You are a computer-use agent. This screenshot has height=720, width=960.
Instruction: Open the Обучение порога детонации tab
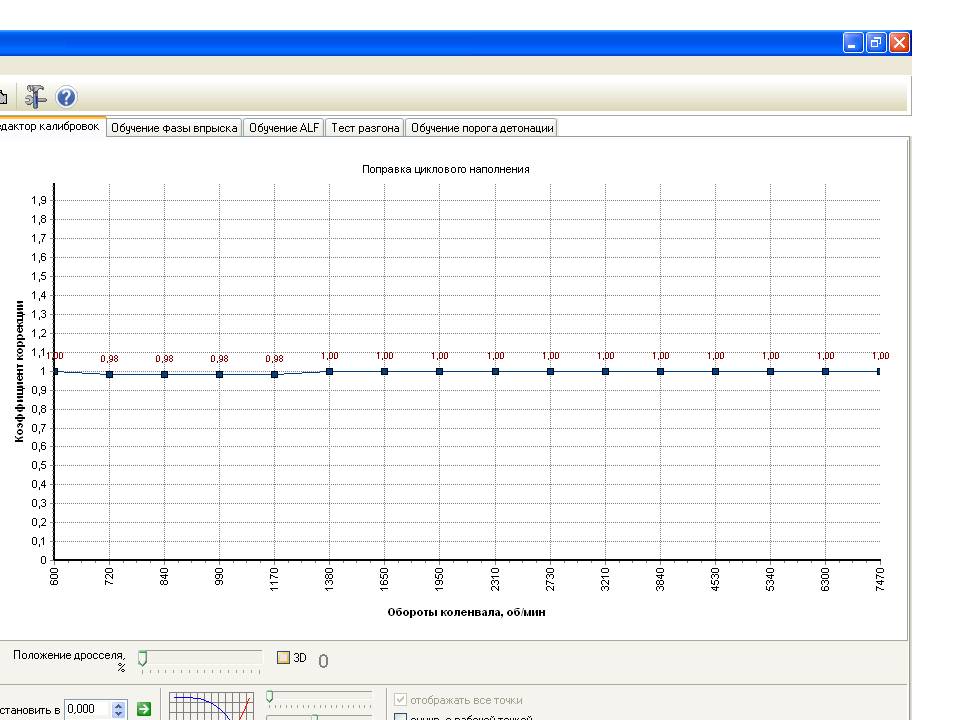482,128
